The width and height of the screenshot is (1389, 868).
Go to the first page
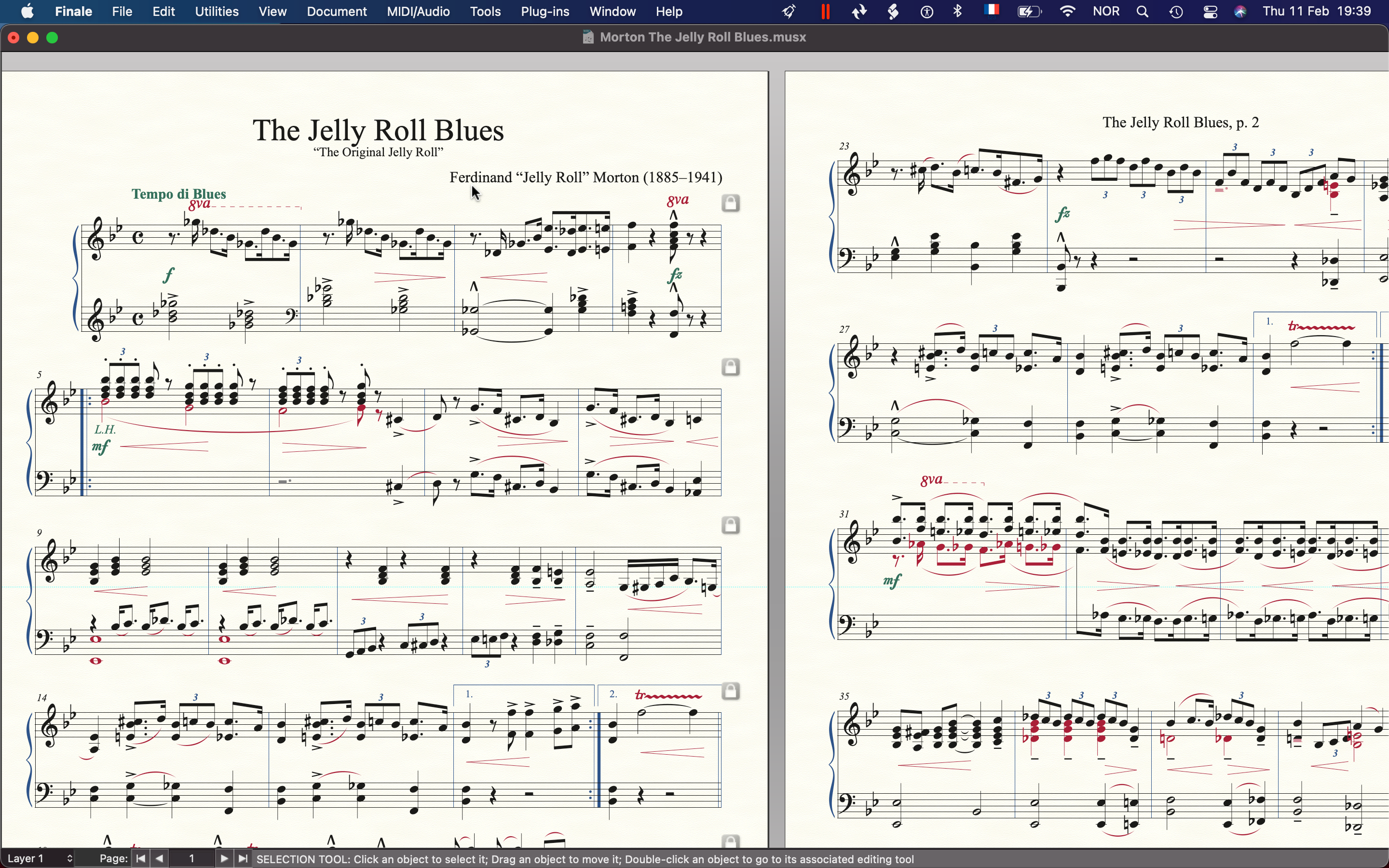coord(141,858)
